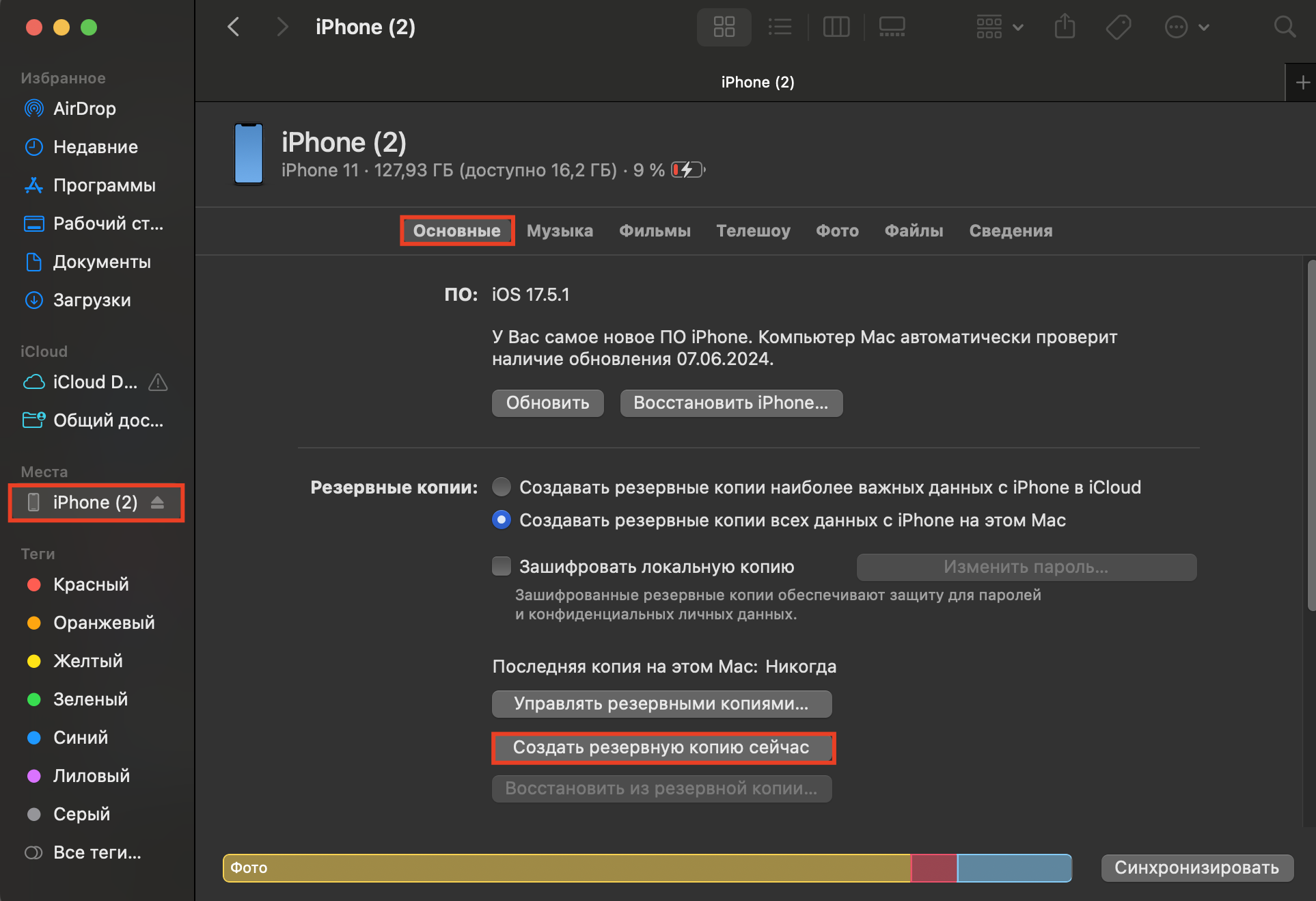The image size is (1316, 901).
Task: Click the battery charging indicator
Action: (688, 170)
